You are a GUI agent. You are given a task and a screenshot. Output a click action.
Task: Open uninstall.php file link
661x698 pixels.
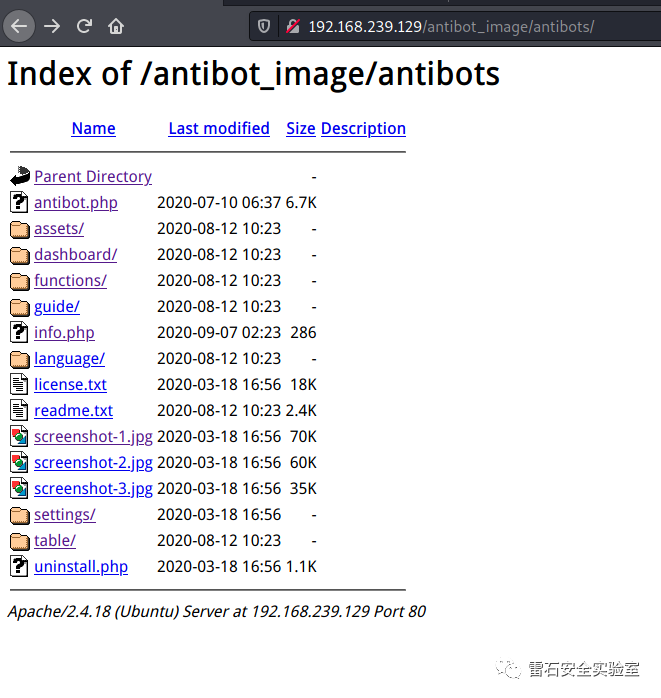click(x=81, y=567)
